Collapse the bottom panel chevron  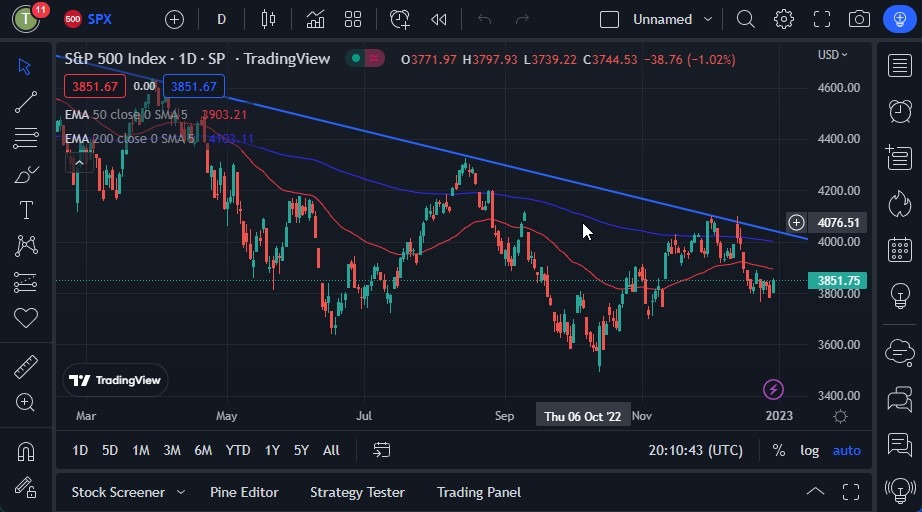click(x=815, y=491)
